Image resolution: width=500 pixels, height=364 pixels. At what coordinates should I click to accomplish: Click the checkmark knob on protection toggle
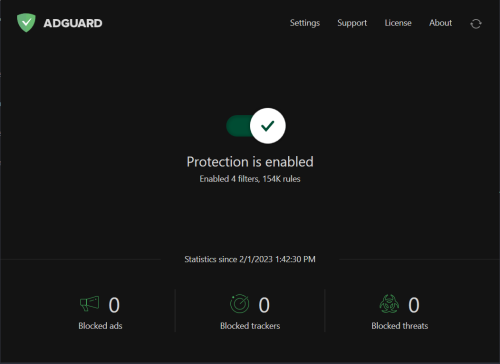(x=268, y=126)
